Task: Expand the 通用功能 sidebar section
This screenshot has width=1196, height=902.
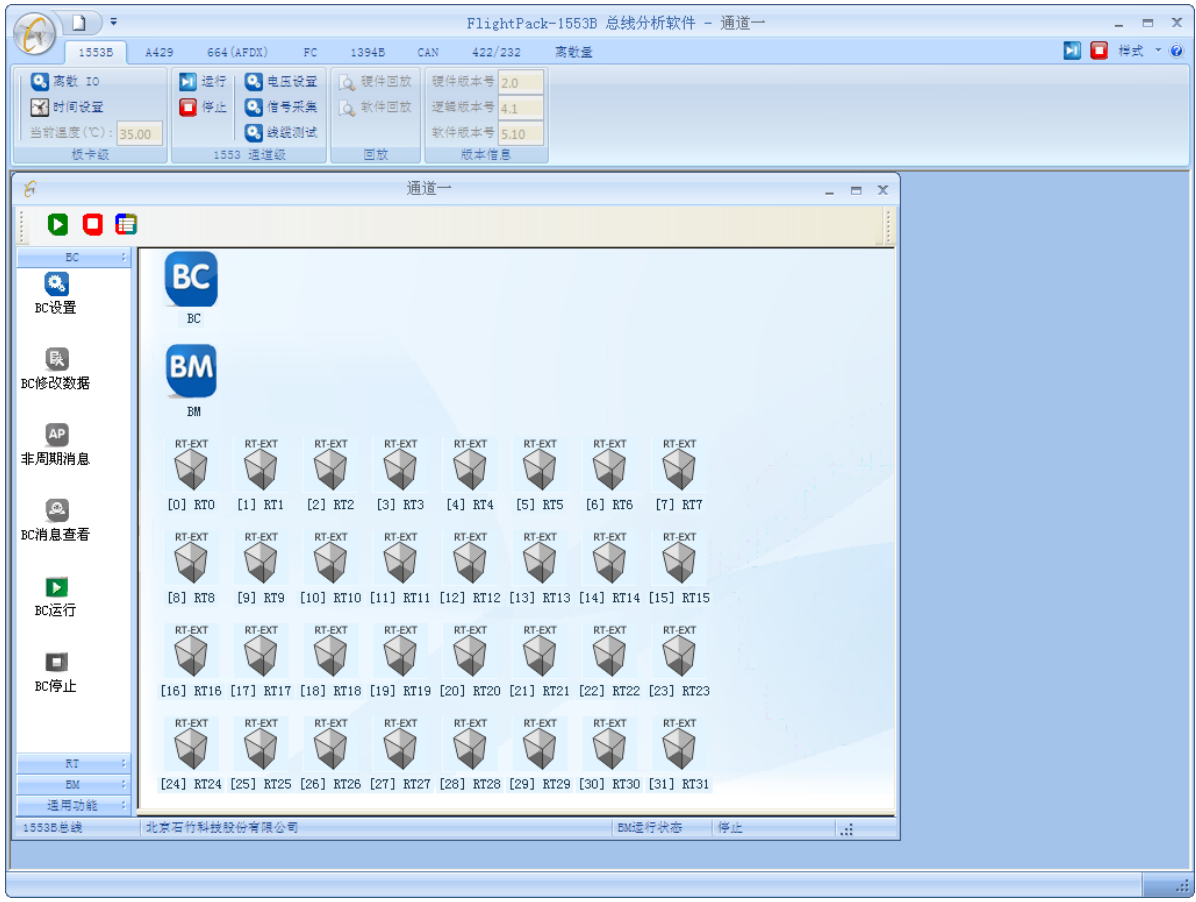Action: click(73, 805)
